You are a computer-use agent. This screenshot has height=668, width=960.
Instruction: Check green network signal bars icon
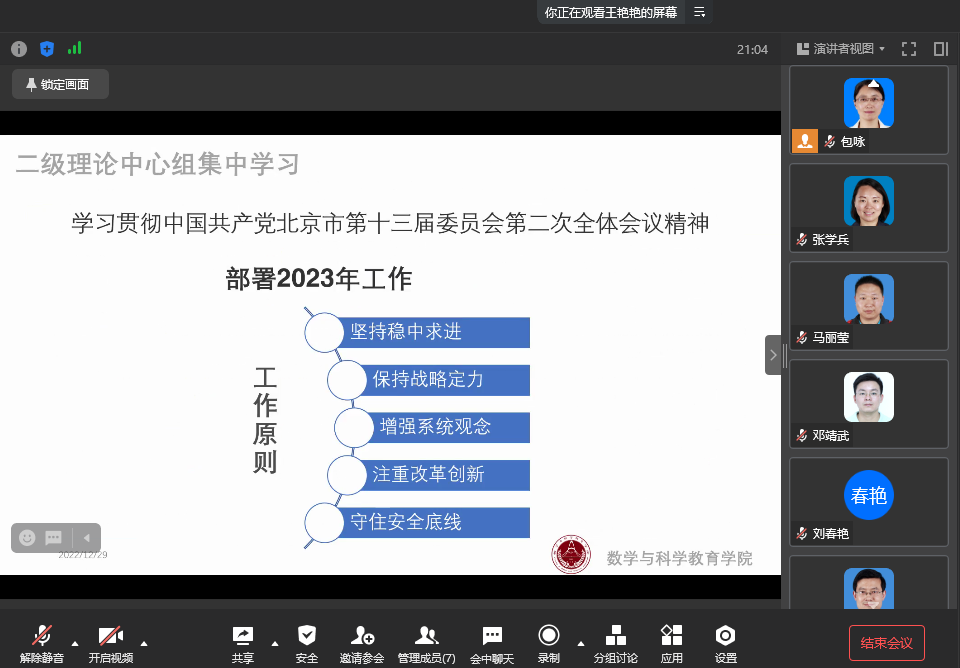click(x=75, y=48)
